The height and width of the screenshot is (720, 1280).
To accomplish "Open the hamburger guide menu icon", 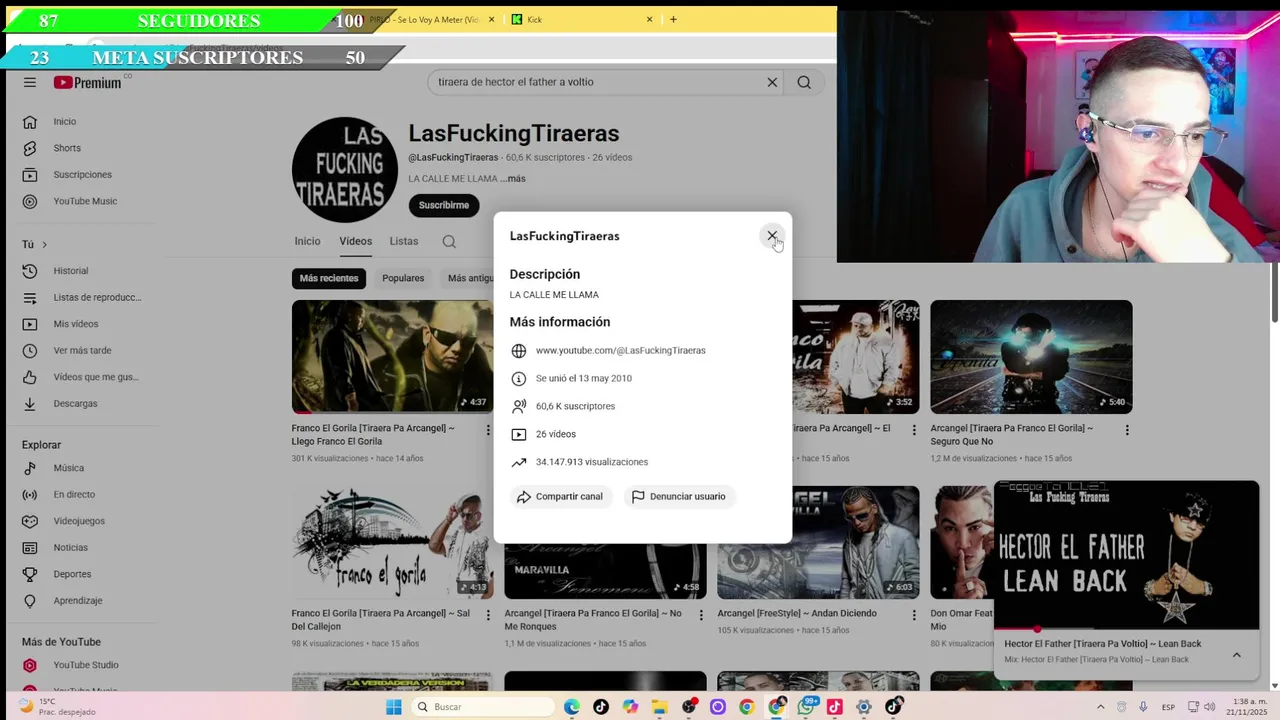I will click(30, 83).
